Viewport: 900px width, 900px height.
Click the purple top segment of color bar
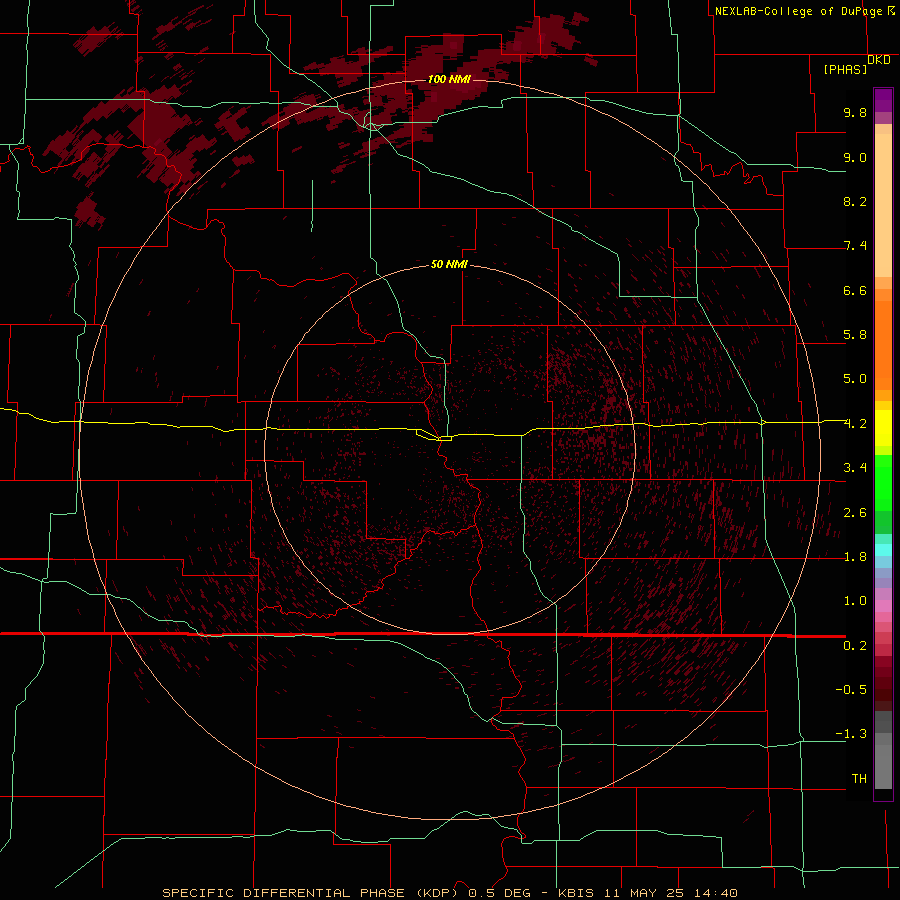tap(883, 100)
